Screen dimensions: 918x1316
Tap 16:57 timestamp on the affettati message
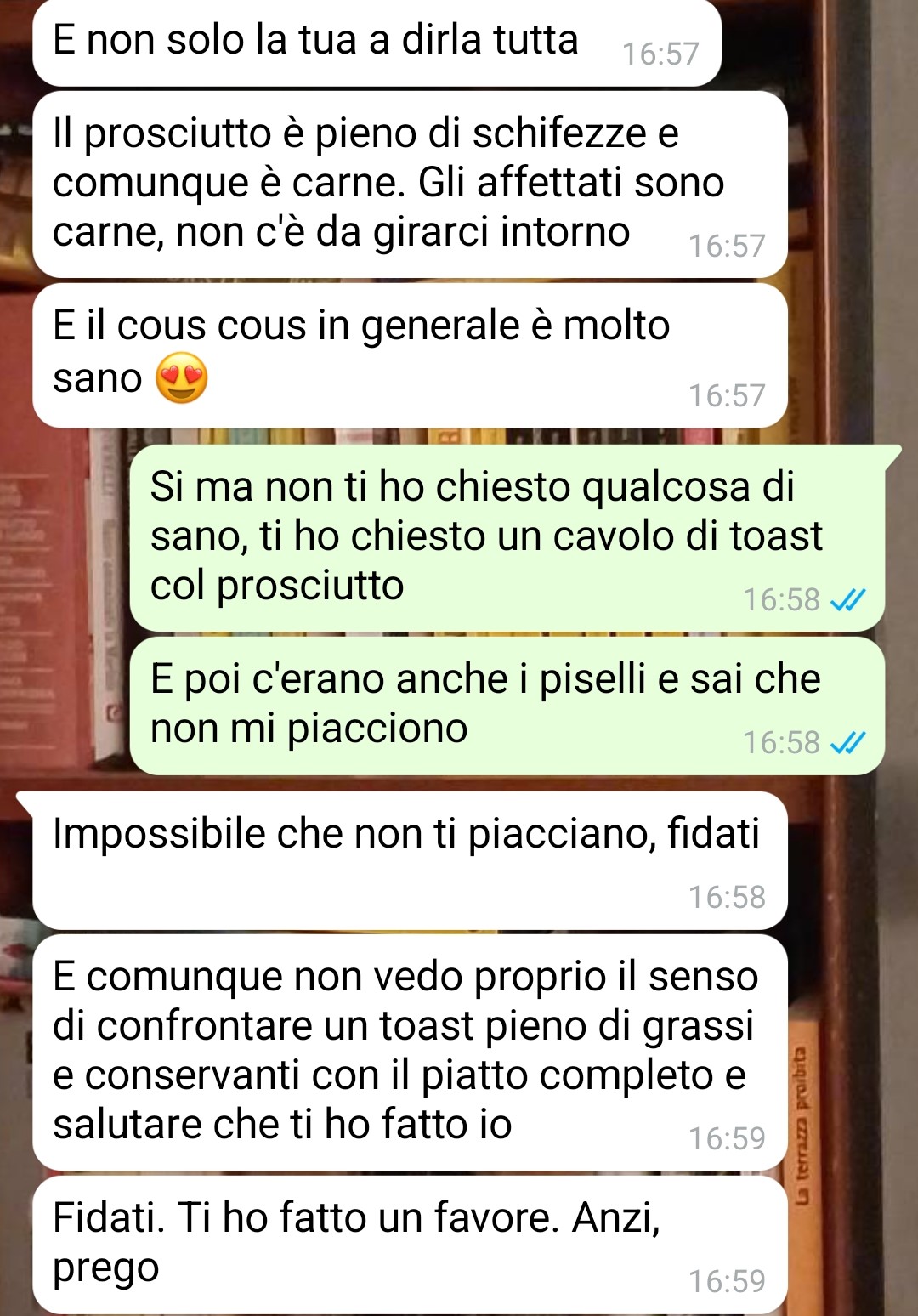click(x=727, y=247)
